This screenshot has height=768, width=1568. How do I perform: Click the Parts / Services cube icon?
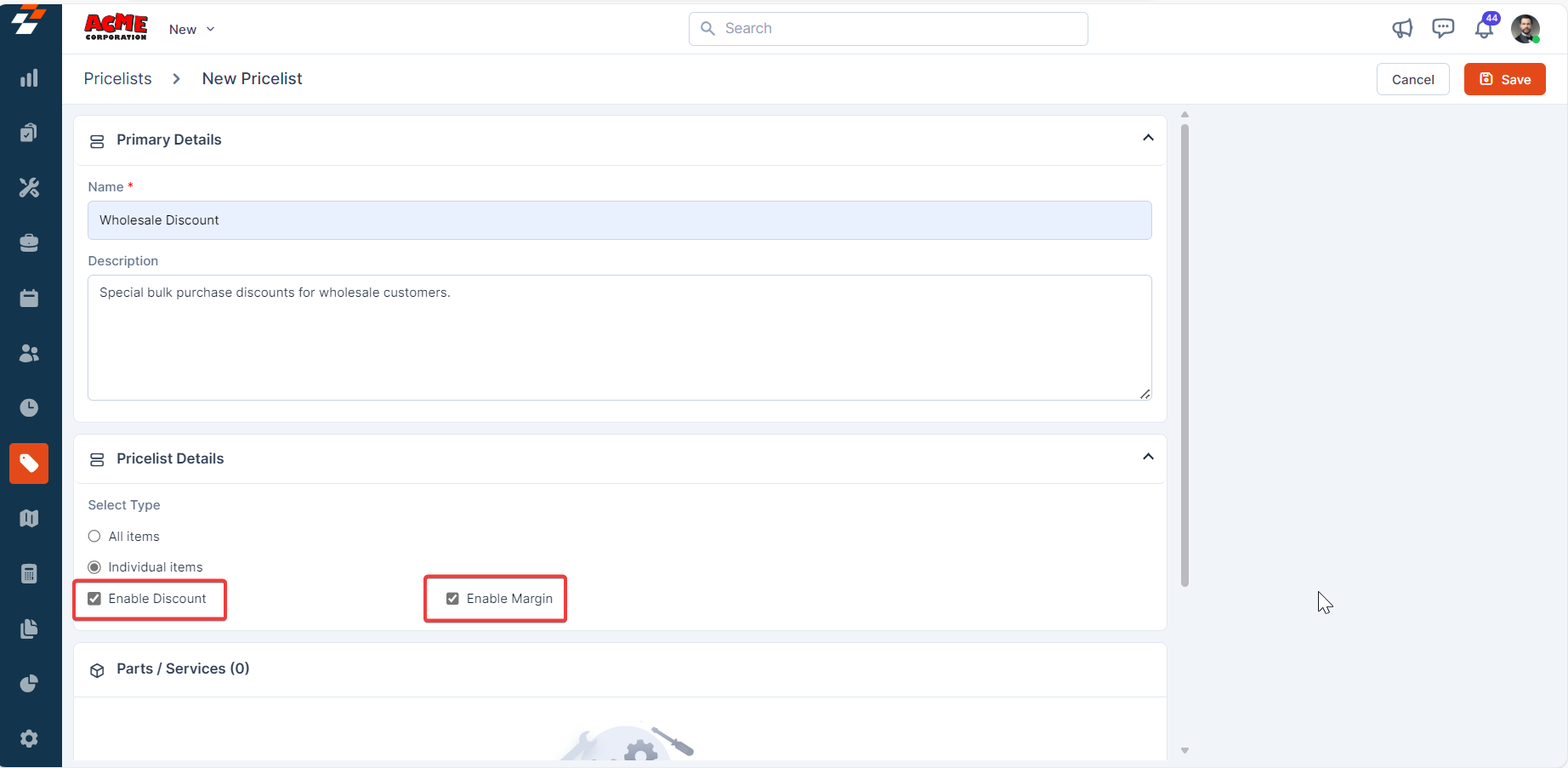pyautogui.click(x=97, y=670)
